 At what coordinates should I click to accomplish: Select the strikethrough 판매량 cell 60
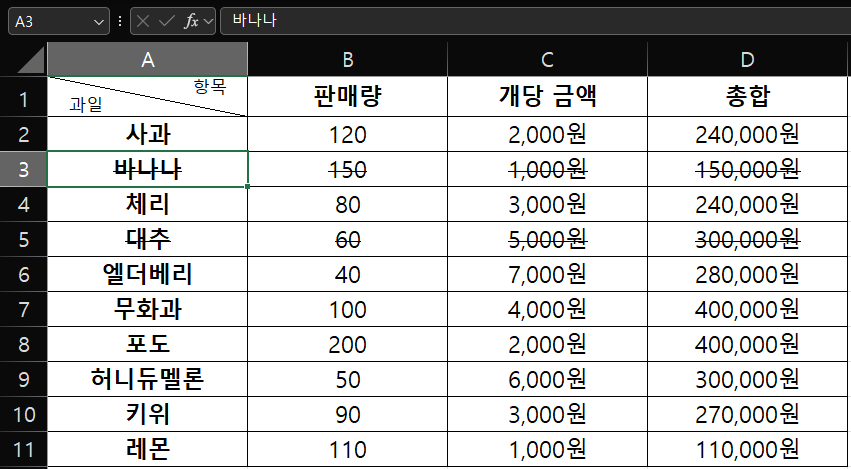tap(347, 239)
